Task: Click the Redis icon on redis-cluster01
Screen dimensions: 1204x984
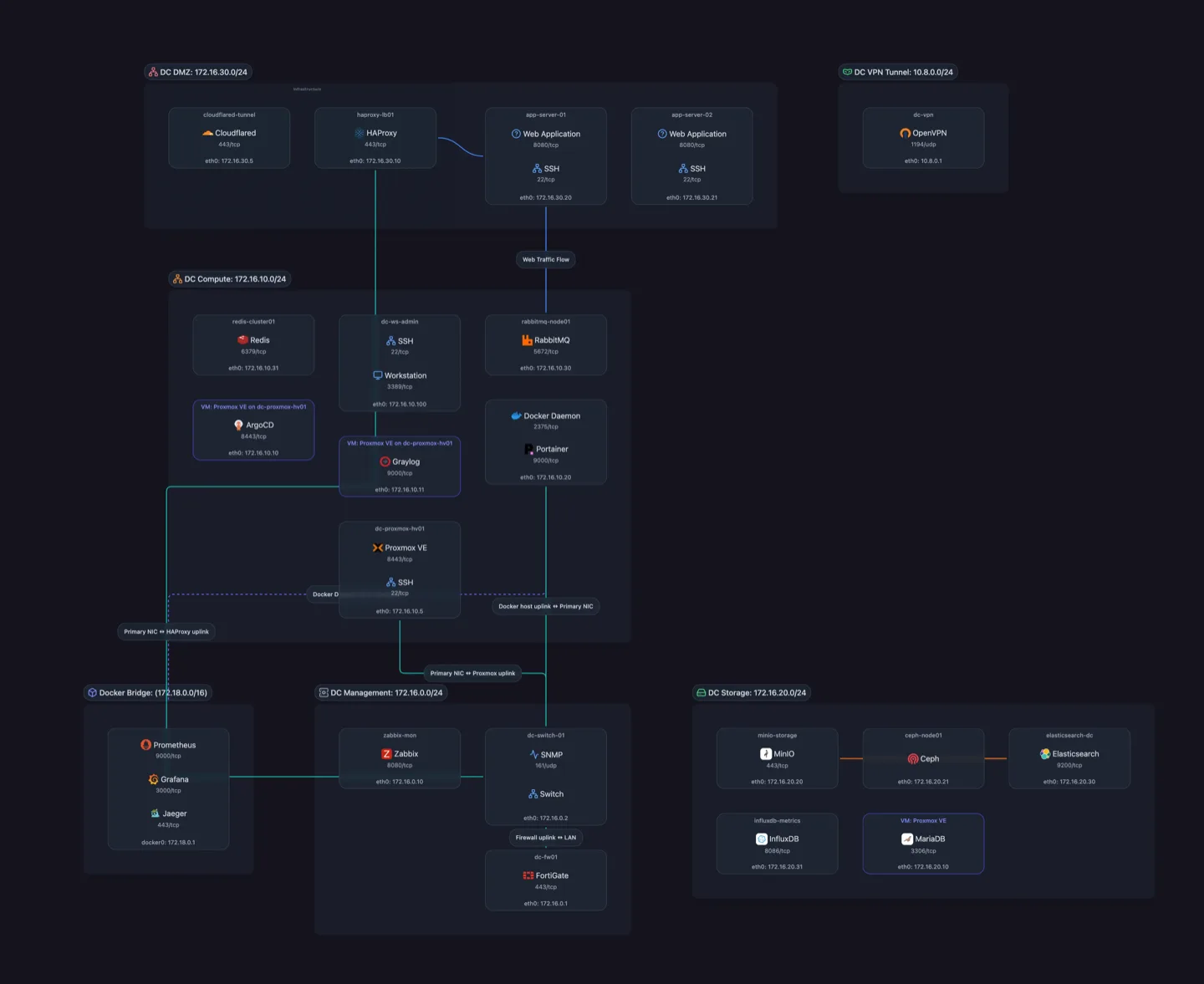Action: click(x=242, y=339)
